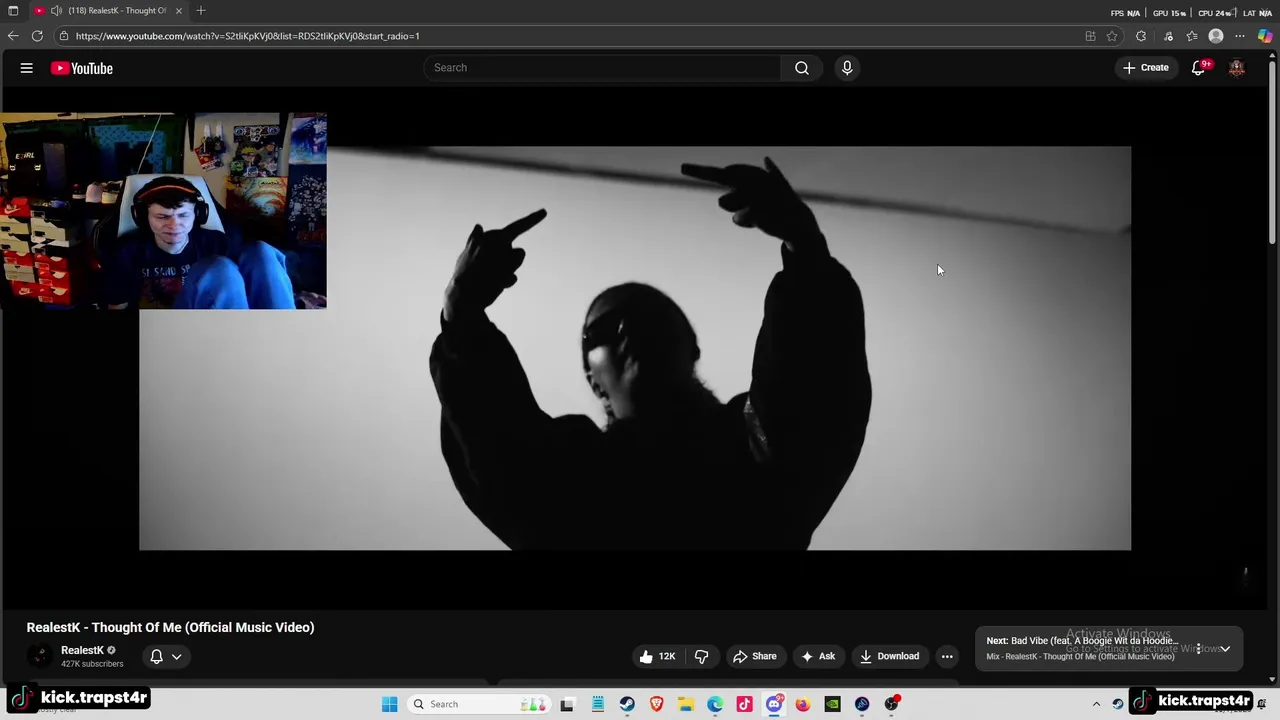Share this video

(x=754, y=656)
